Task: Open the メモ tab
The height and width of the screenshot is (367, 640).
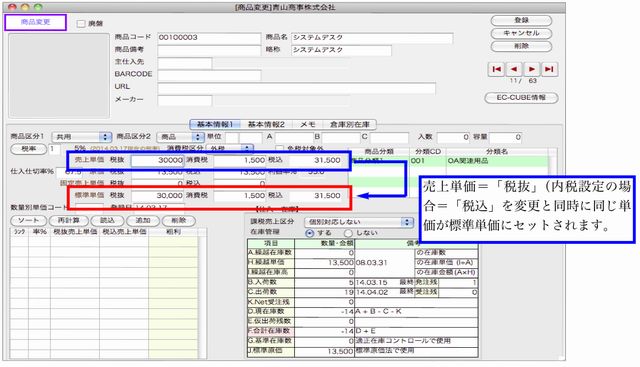Action: (x=307, y=125)
